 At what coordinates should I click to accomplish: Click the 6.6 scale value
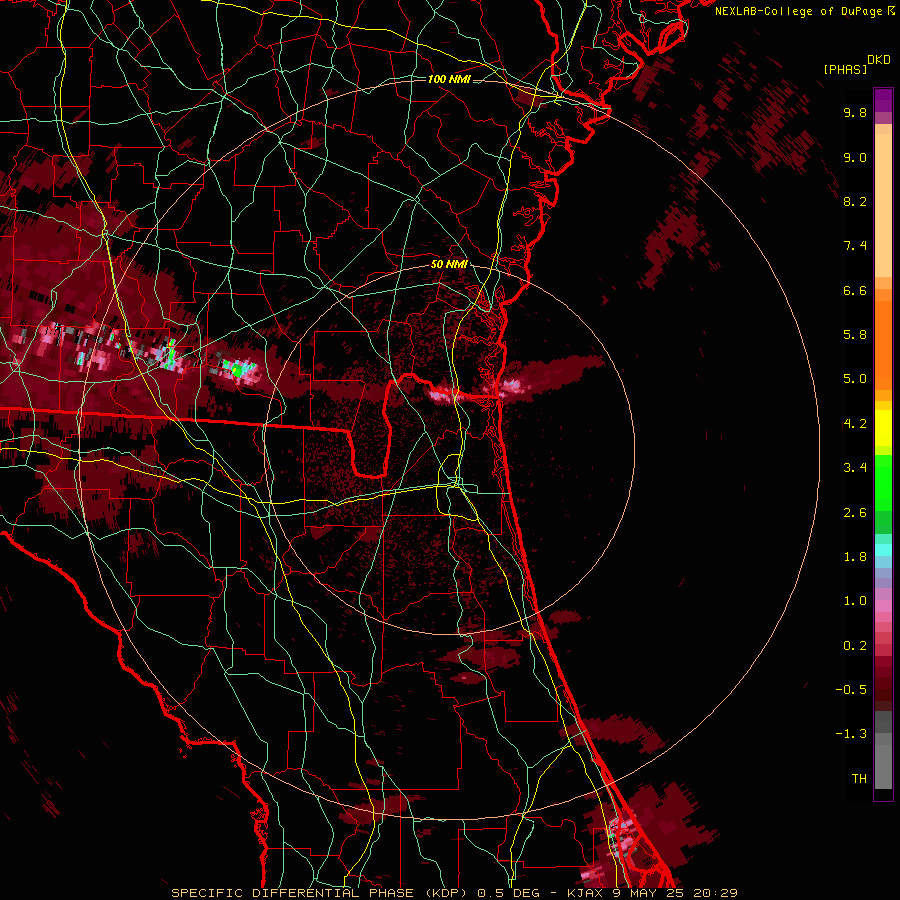click(x=855, y=290)
